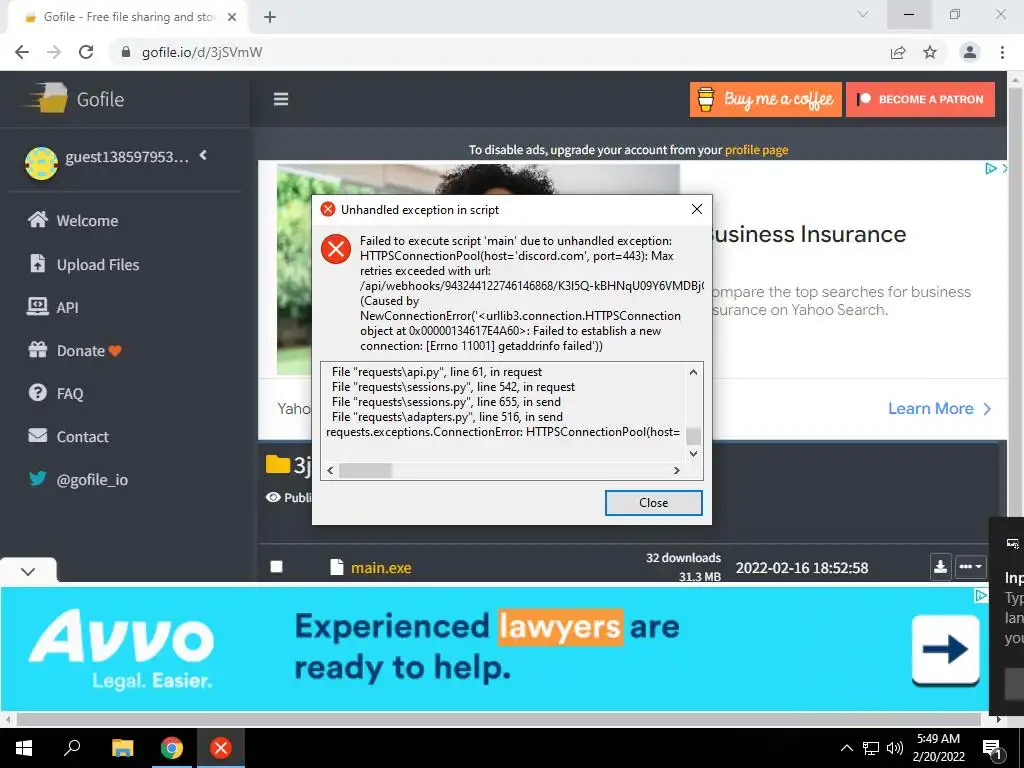Close the unhandled exception dialog with the X
Viewport: 1024px width, 768px height.
(697, 209)
